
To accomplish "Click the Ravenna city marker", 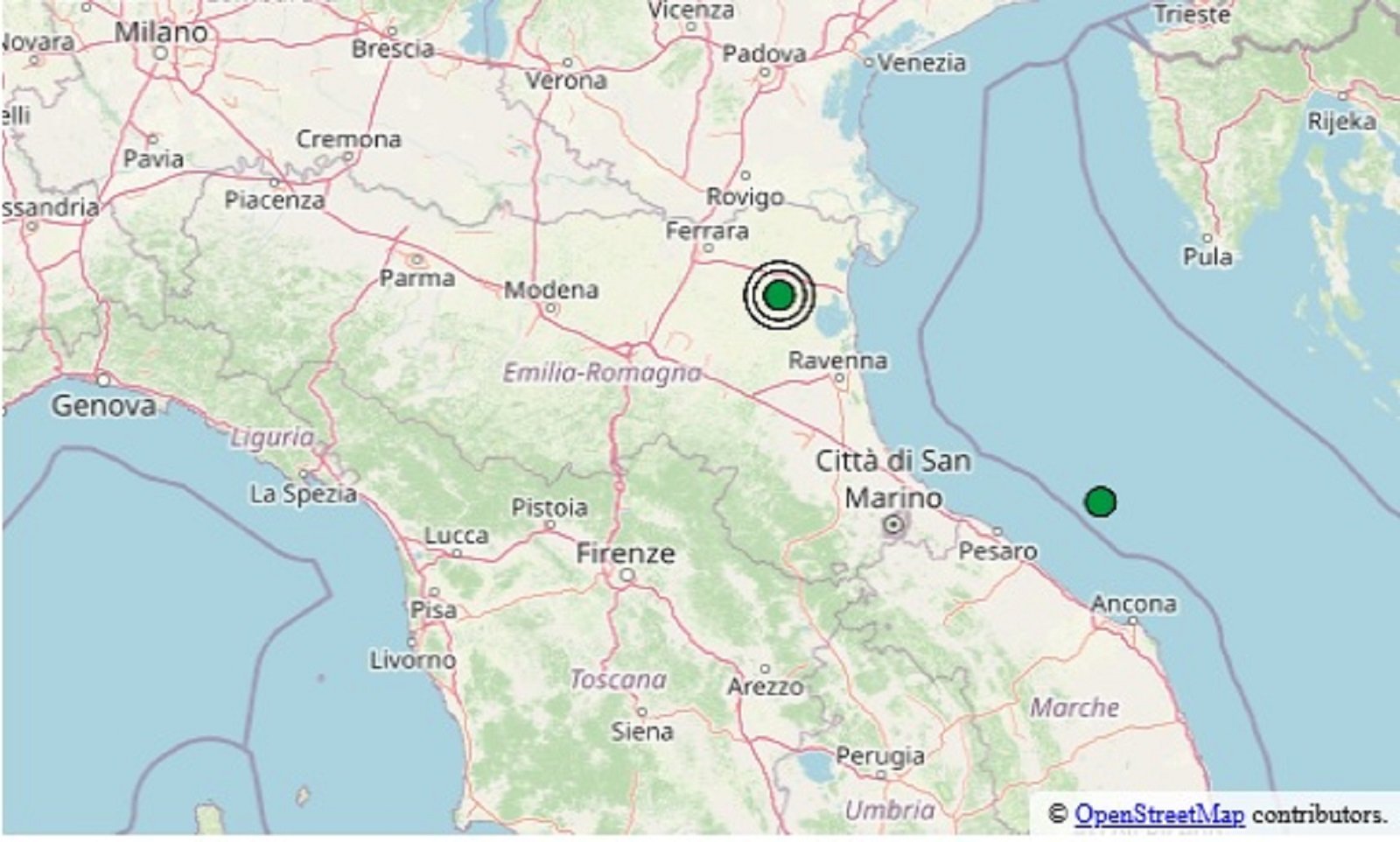I will (838, 379).
